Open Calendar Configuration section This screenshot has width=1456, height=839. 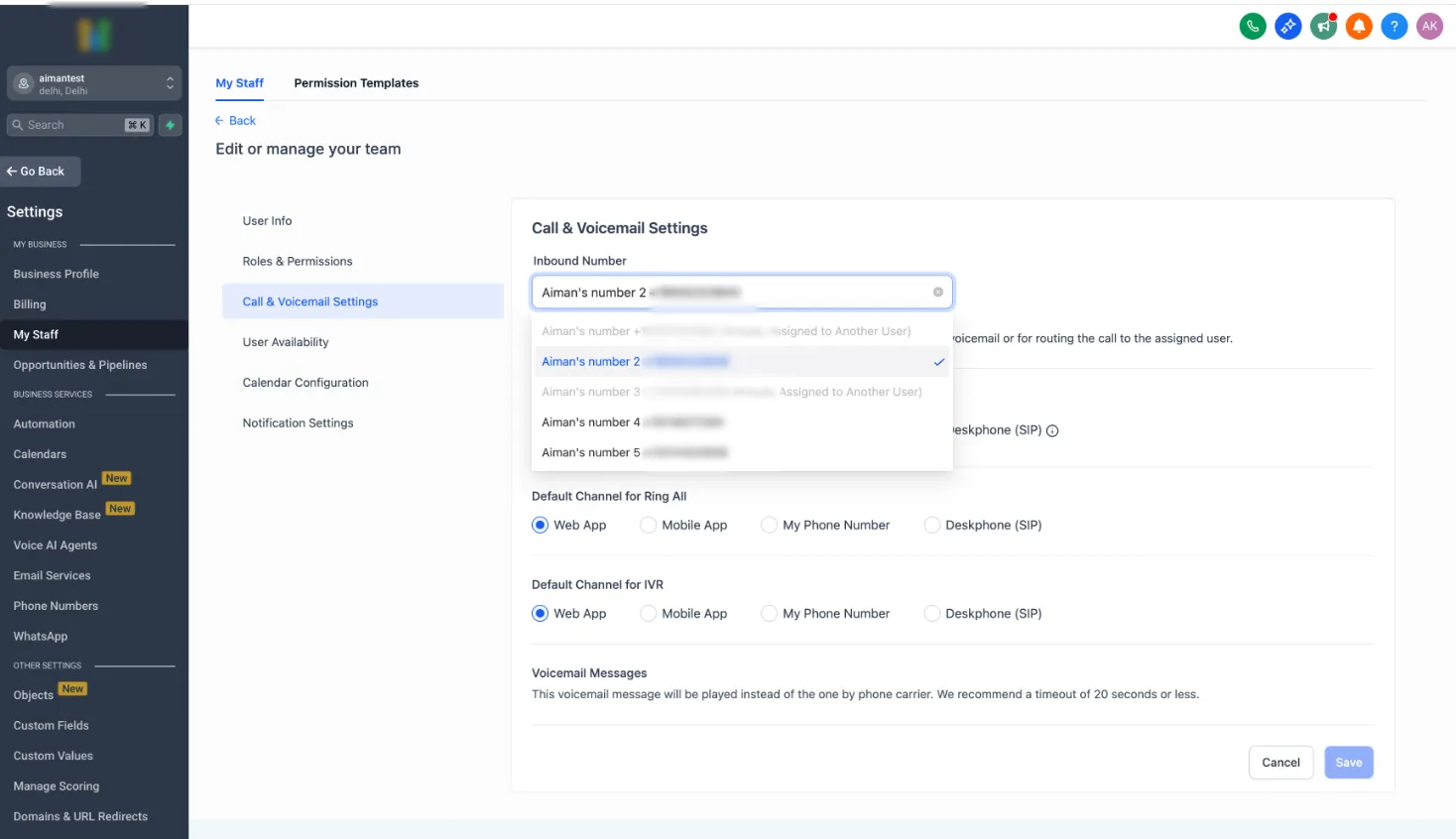363,383
